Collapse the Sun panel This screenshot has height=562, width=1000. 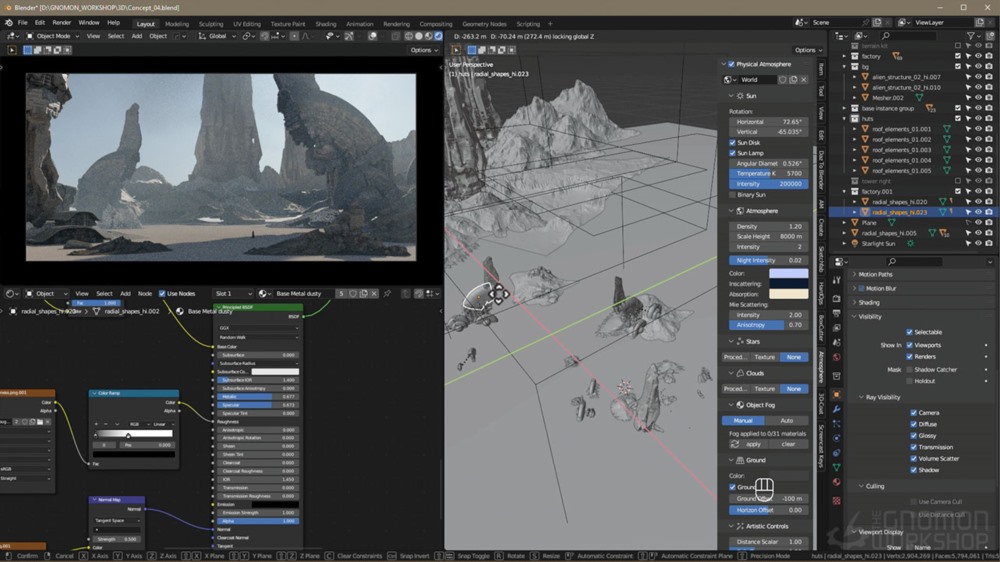(731, 96)
